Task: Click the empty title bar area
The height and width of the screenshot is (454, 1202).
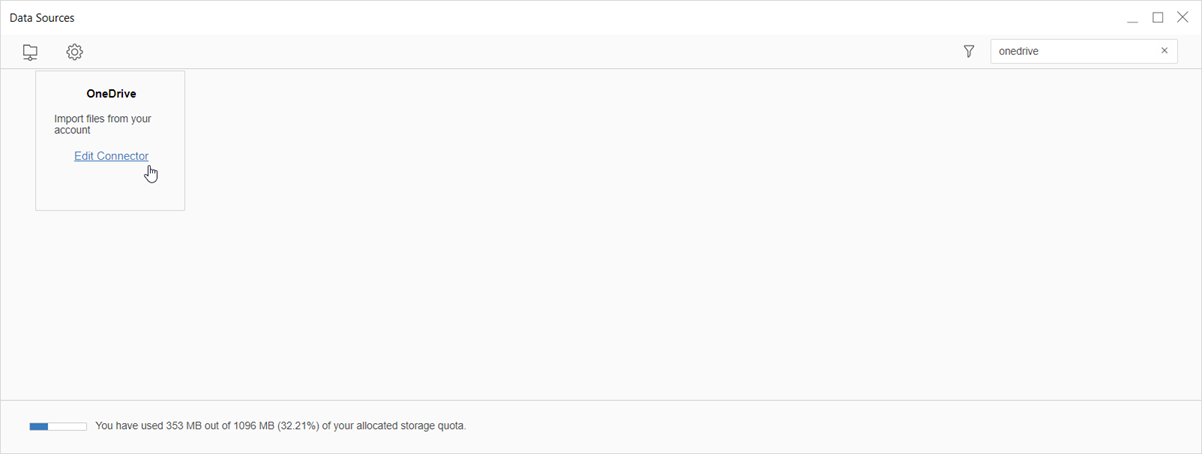Action: point(600,18)
